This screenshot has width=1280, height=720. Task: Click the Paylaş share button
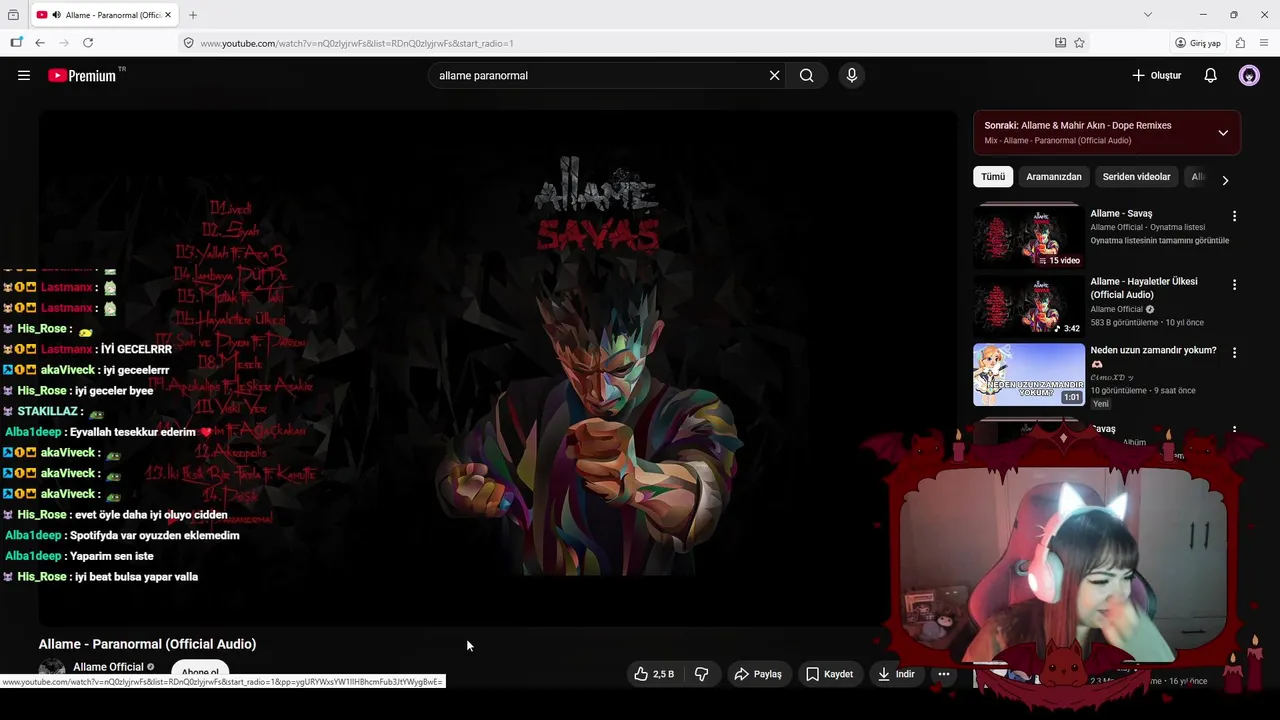click(758, 674)
